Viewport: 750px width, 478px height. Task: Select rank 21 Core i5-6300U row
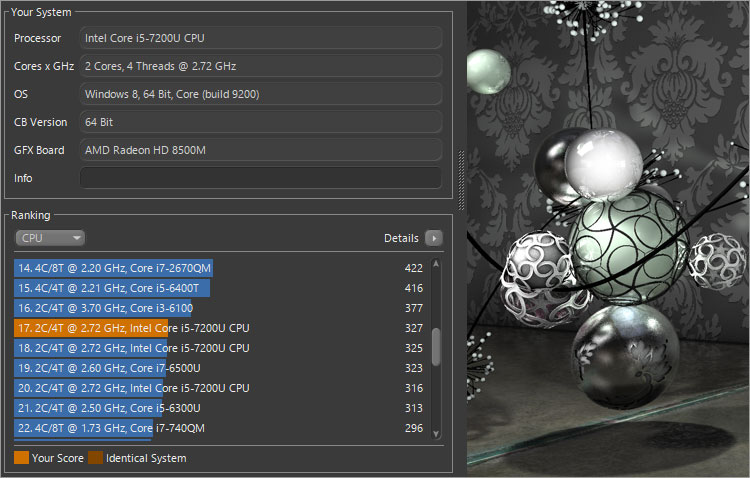220,408
